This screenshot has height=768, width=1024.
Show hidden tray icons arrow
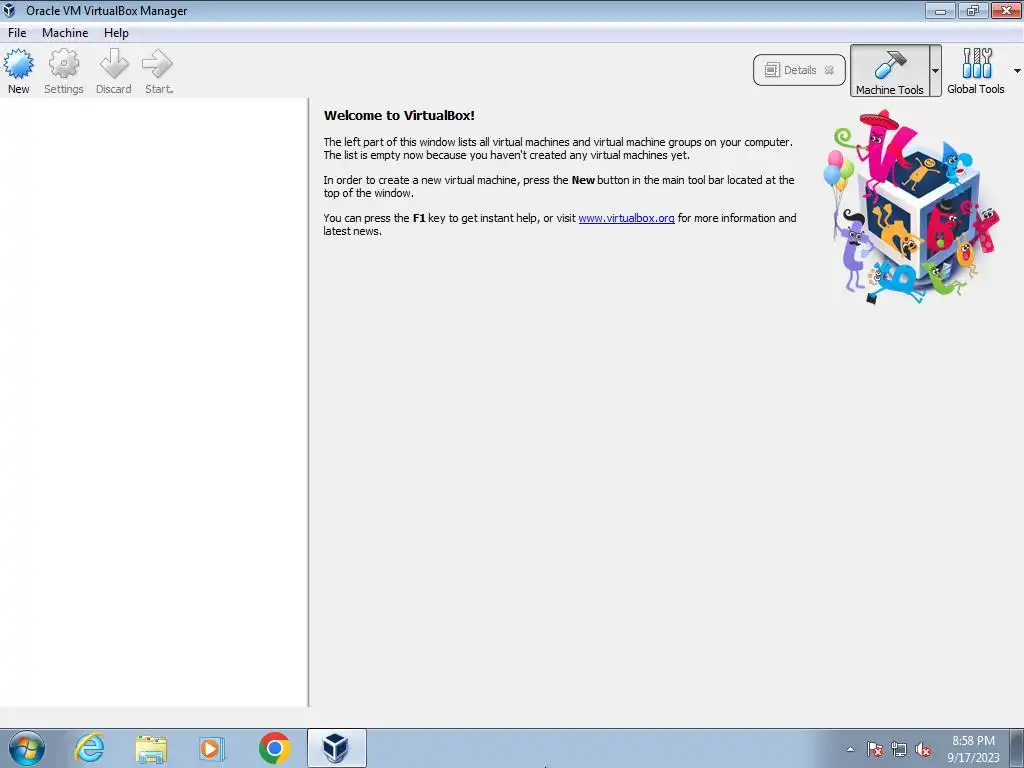tap(850, 749)
